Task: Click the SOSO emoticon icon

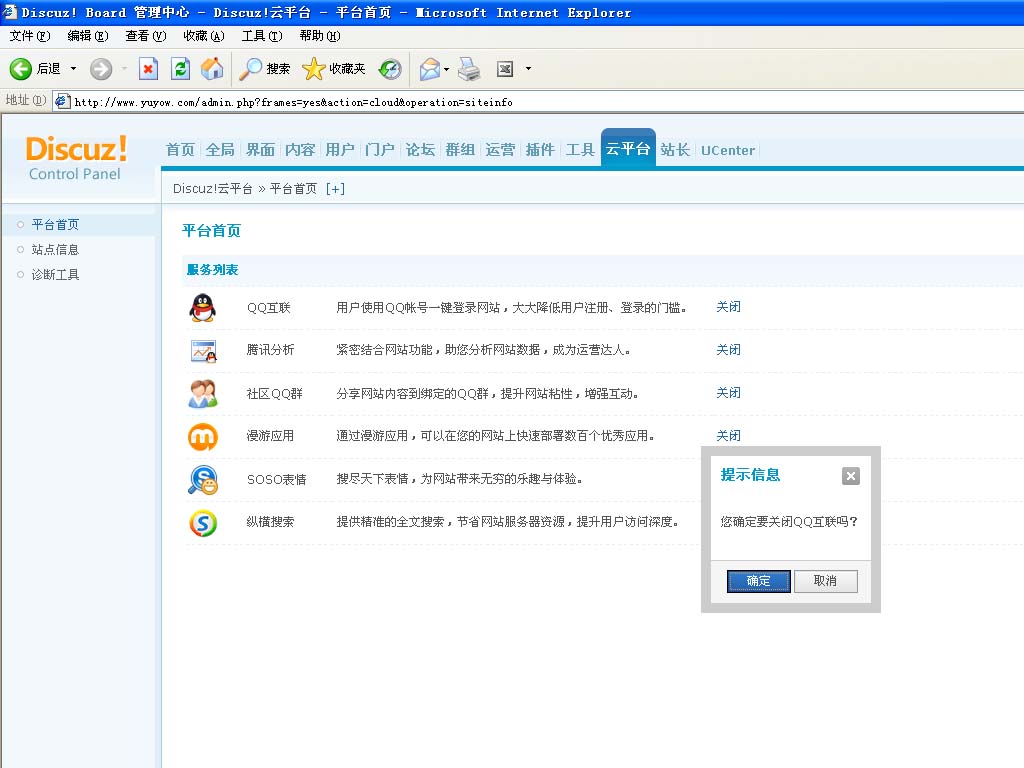Action: [x=203, y=480]
